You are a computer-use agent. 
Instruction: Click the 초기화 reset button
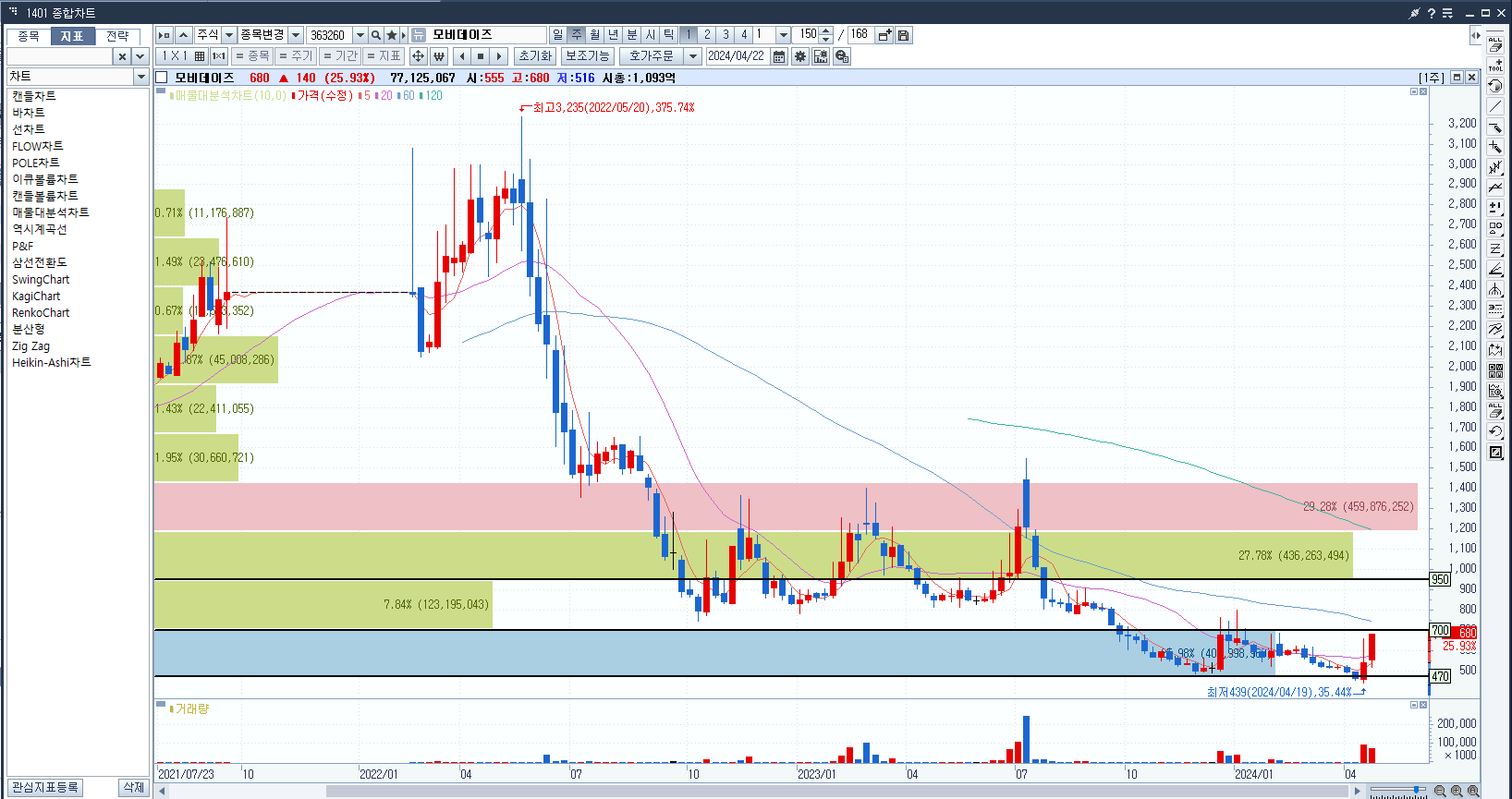coord(535,56)
